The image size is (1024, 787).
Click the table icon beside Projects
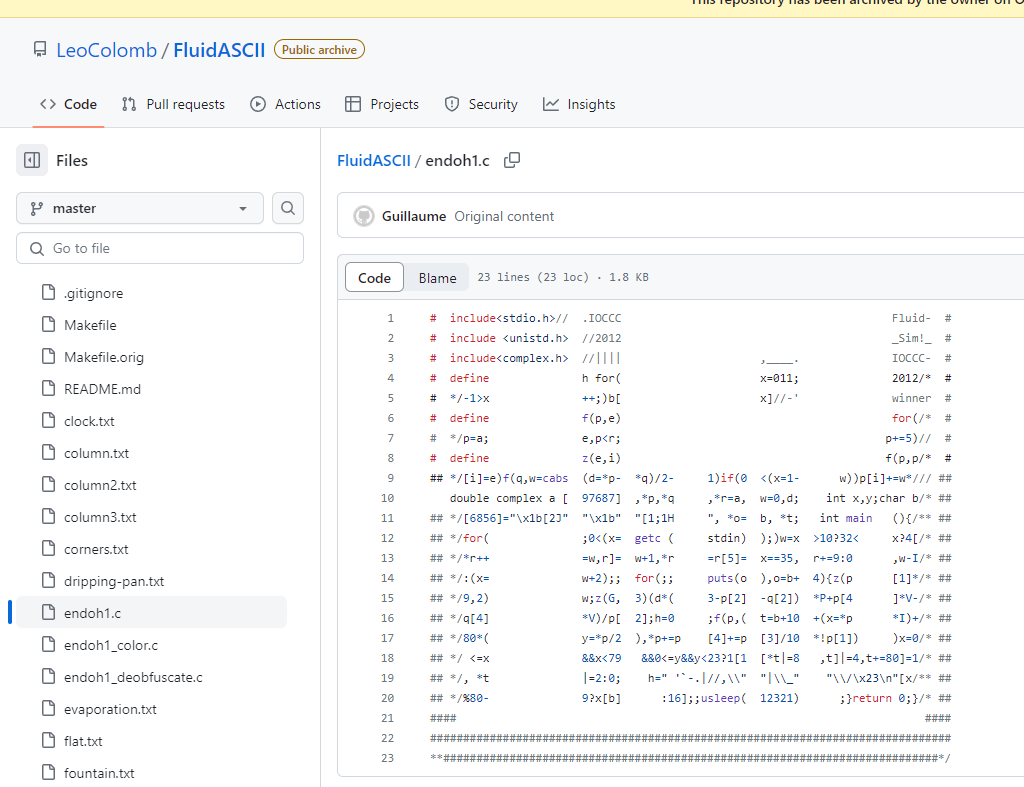[353, 104]
